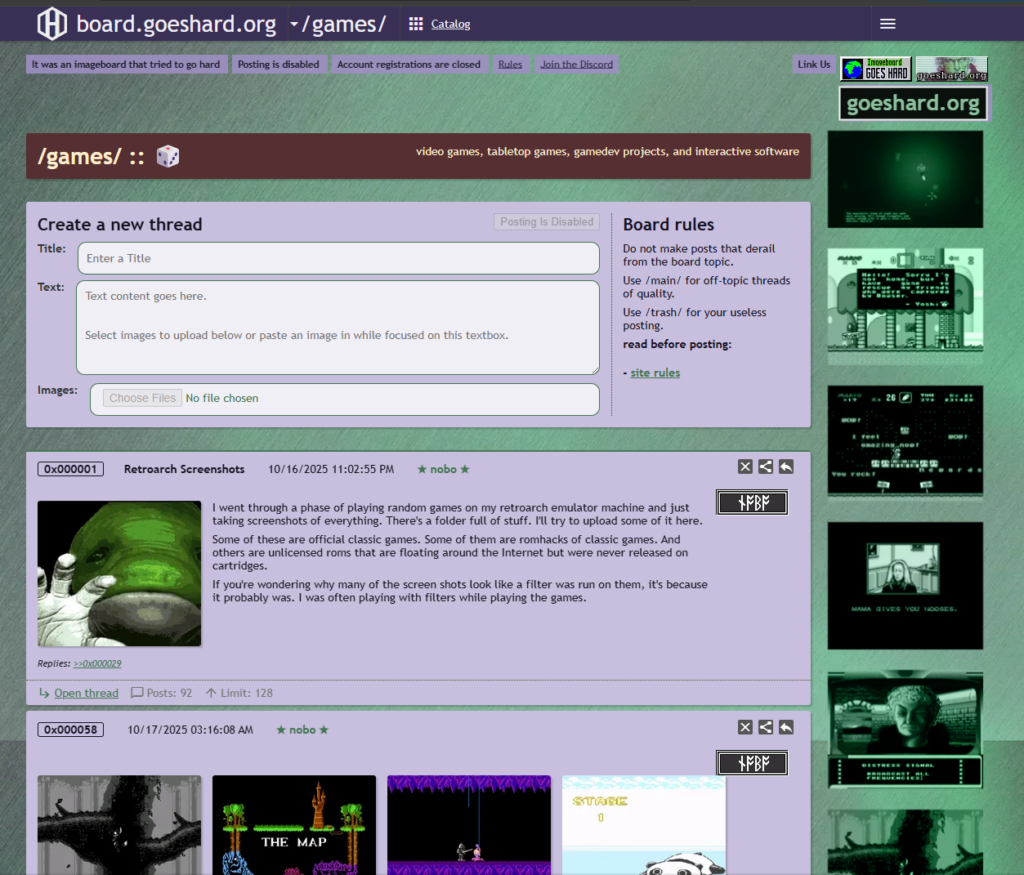The height and width of the screenshot is (875, 1024).
Task: Open the hamburger menu in header
Action: click(887, 24)
